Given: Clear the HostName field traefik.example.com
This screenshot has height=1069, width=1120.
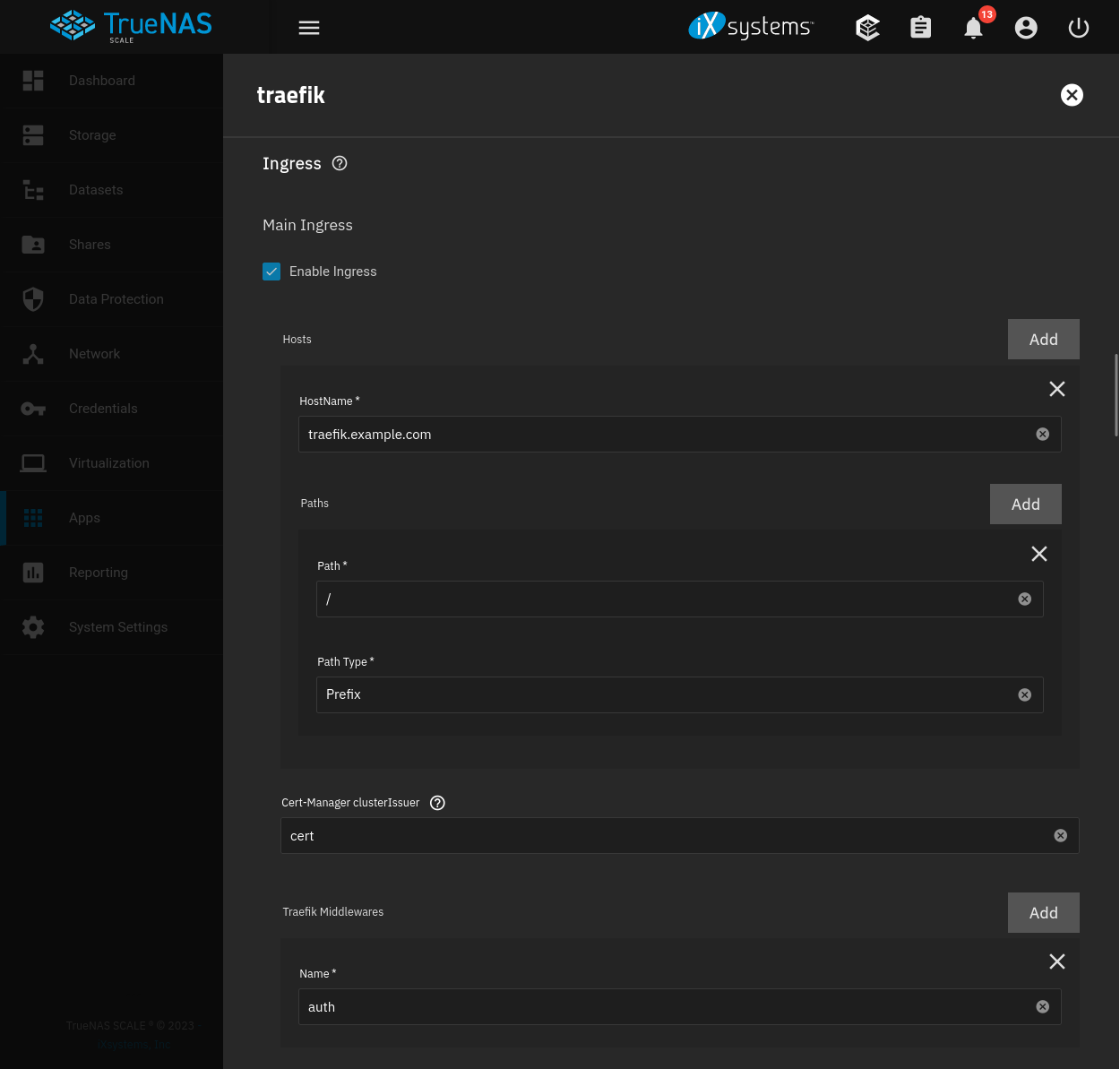Looking at the screenshot, I should coord(1042,434).
